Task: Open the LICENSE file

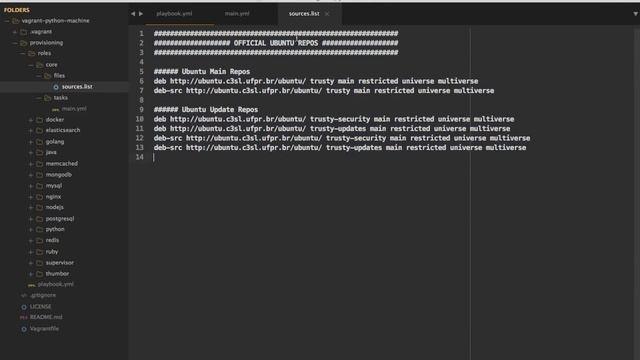Action: [40, 306]
